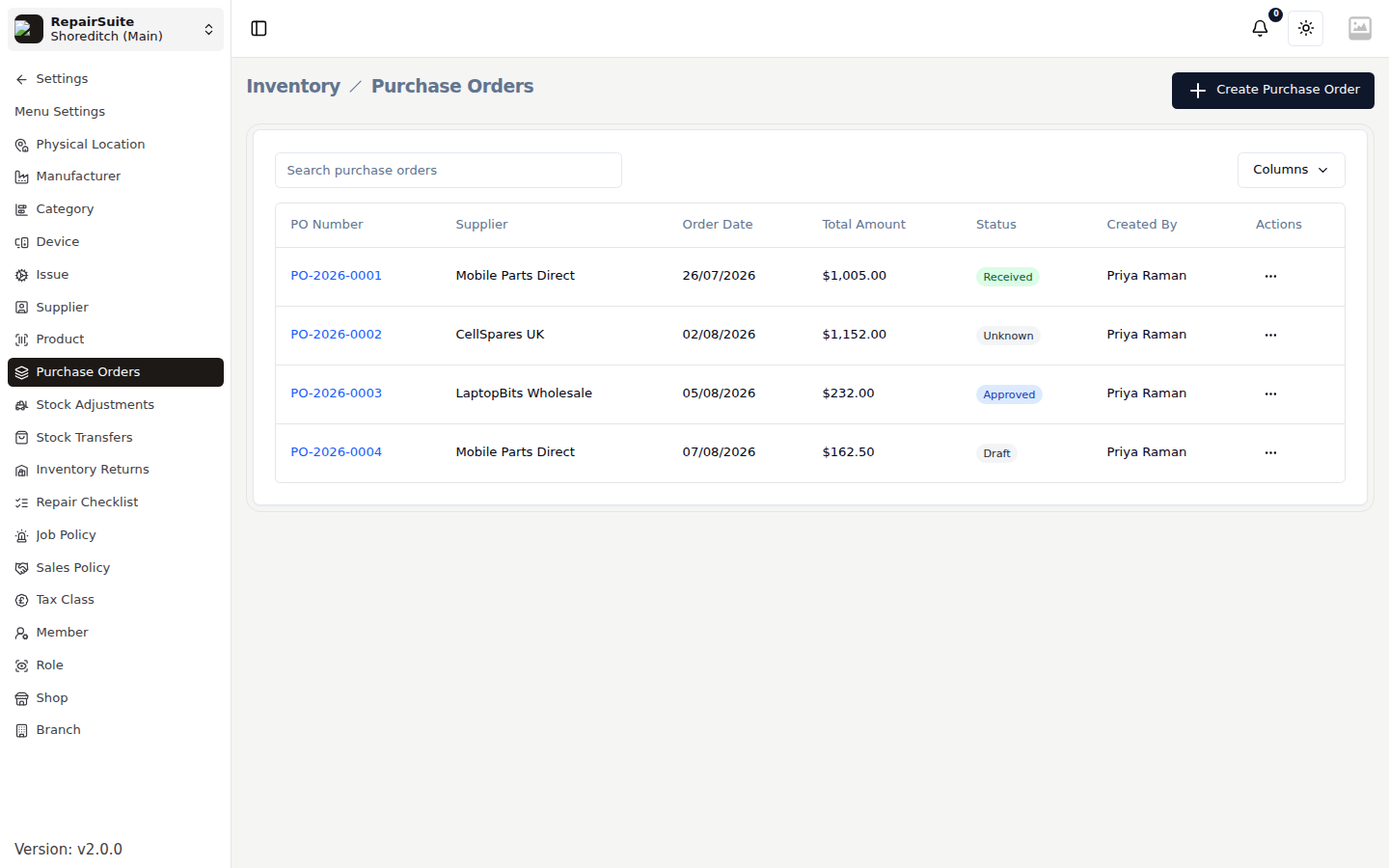Open Inventory Returns page
This screenshot has height=868, width=1389.
(116, 470)
